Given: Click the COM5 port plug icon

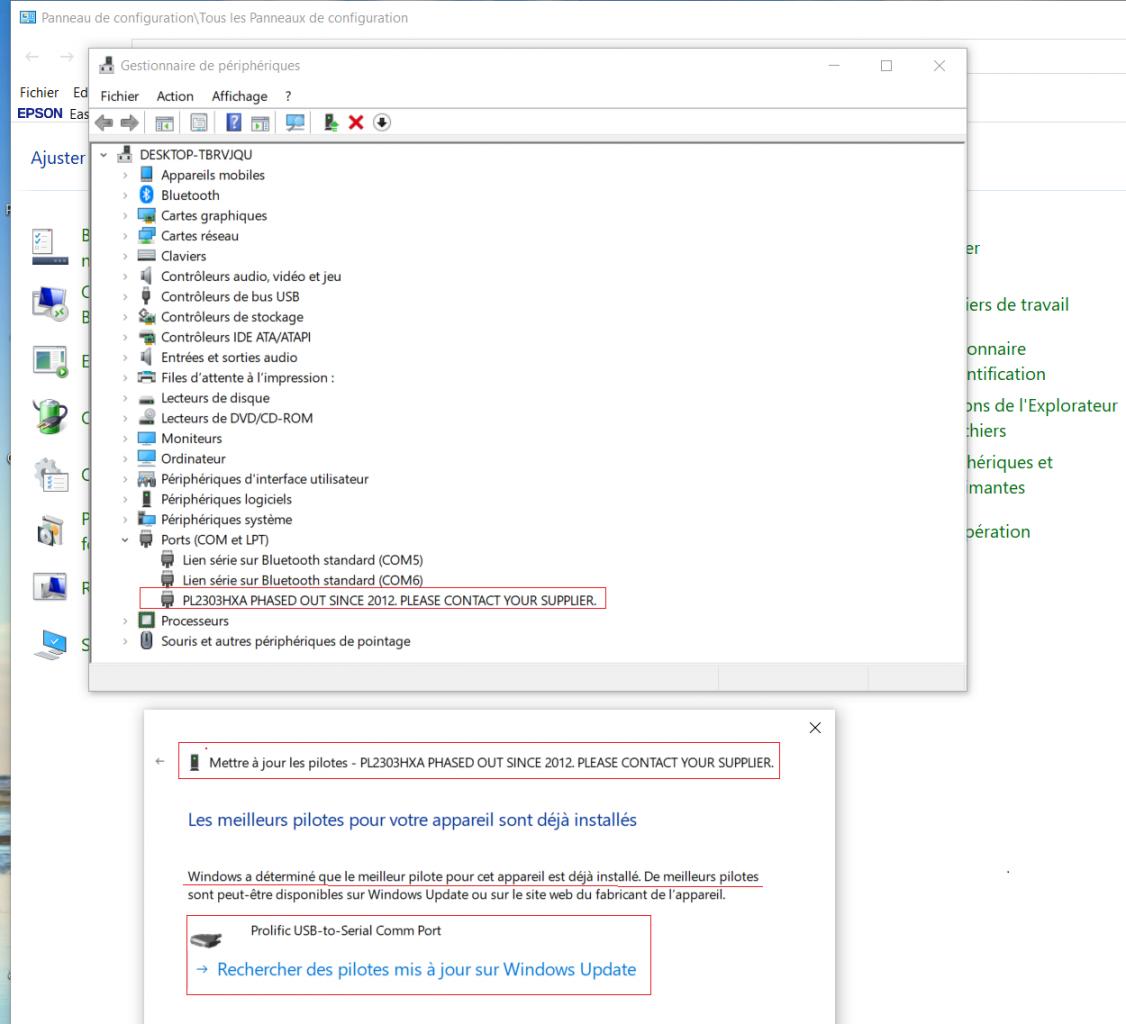Looking at the screenshot, I should (x=167, y=559).
